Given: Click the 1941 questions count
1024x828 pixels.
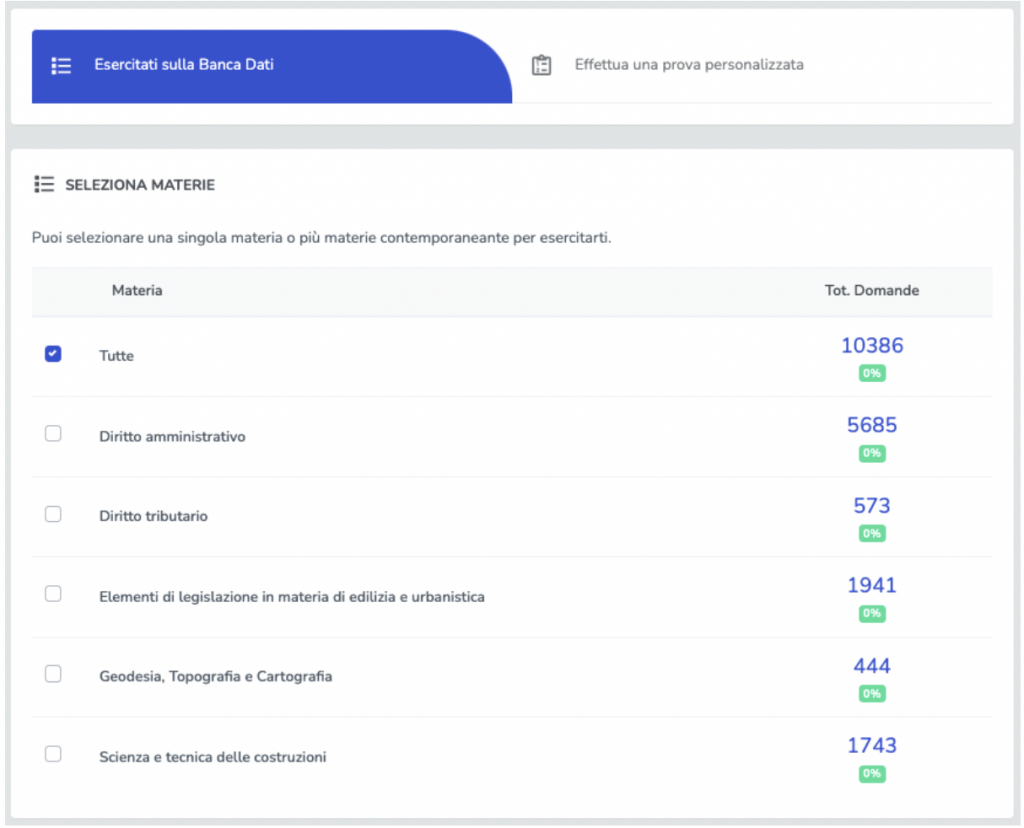Looking at the screenshot, I should [x=871, y=585].
